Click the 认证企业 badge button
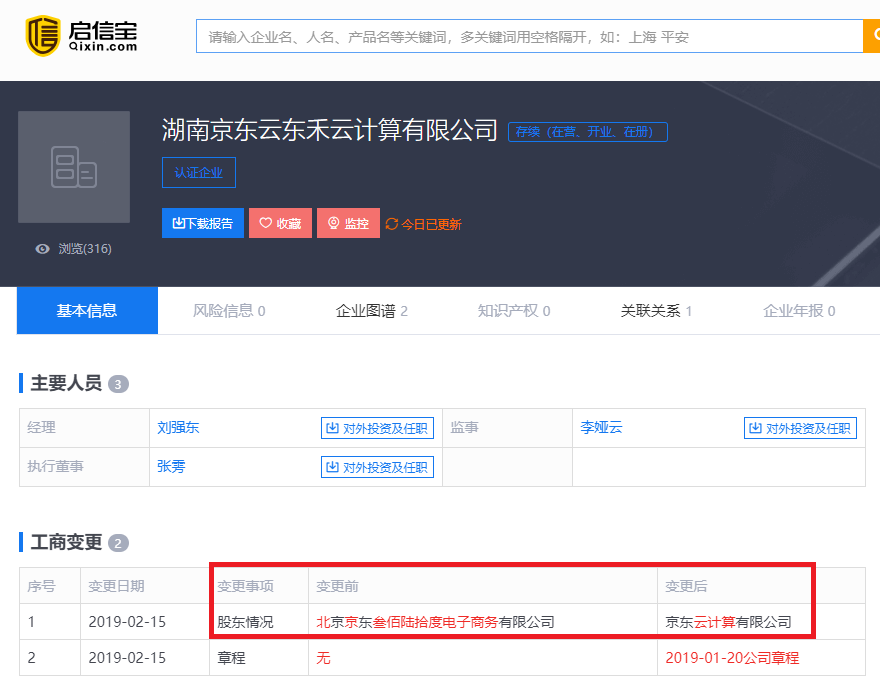The image size is (880, 690). tap(199, 172)
